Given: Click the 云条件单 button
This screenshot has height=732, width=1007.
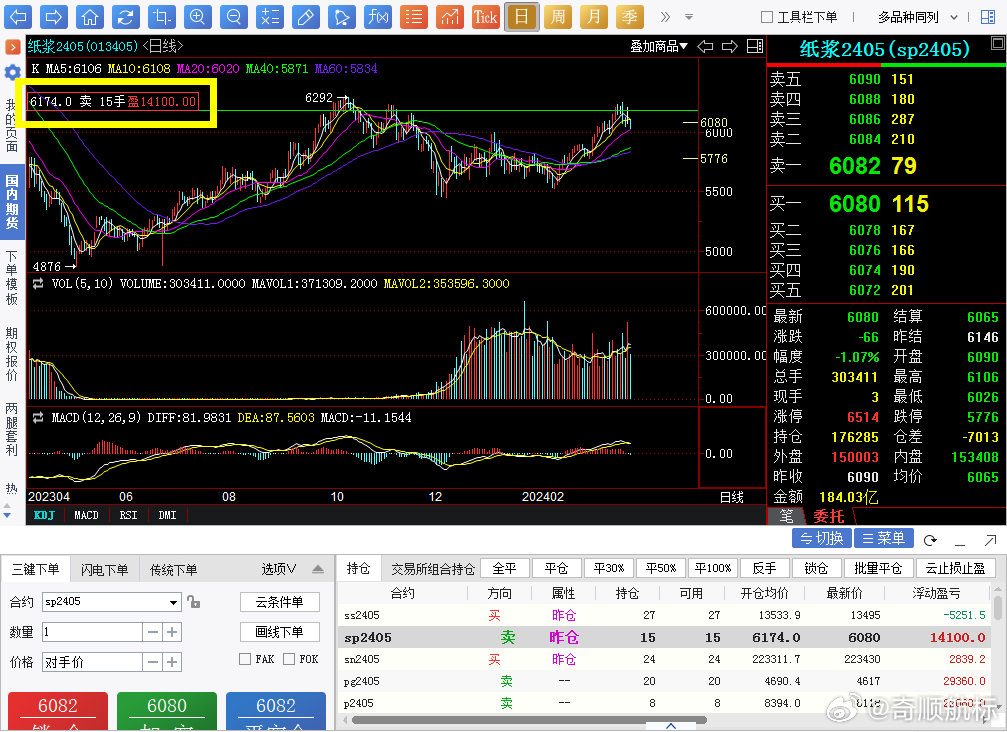Looking at the screenshot, I should coord(279,602).
